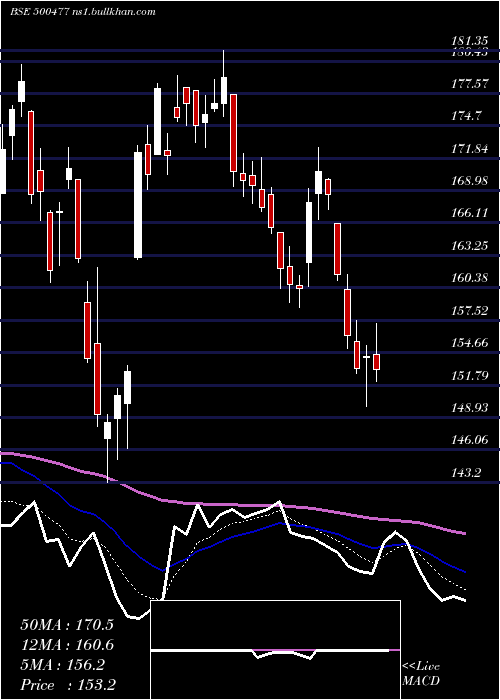Image resolution: width=500 pixels, height=700 pixels.
Task: Click the 171.84 price axis label
Action: (x=469, y=149)
